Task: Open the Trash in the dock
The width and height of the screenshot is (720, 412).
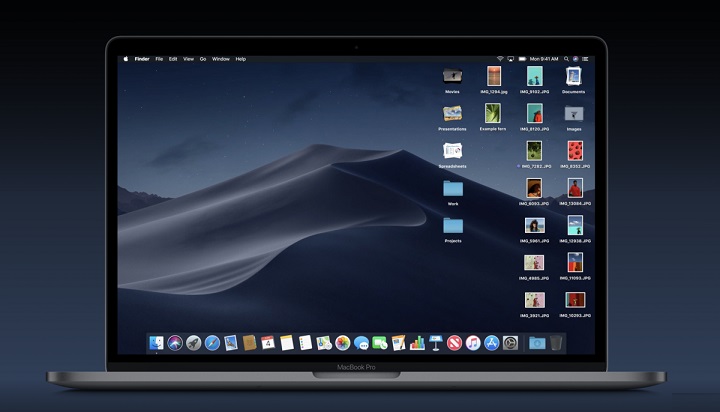Action: point(557,343)
